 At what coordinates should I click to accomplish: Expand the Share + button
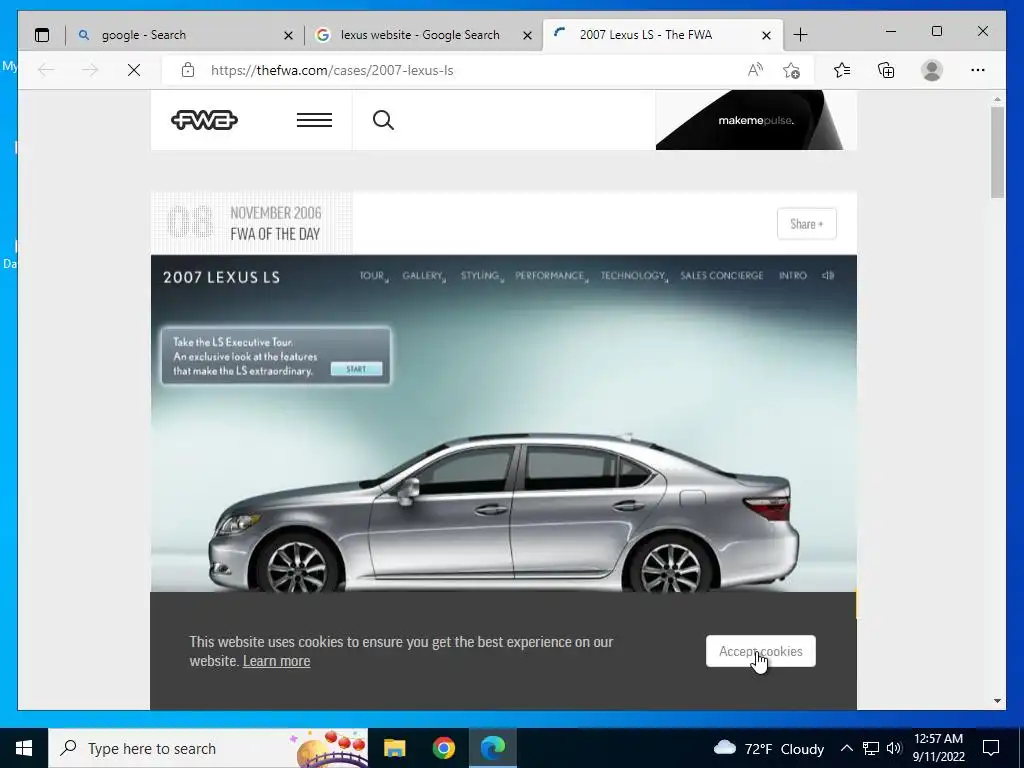coord(807,224)
